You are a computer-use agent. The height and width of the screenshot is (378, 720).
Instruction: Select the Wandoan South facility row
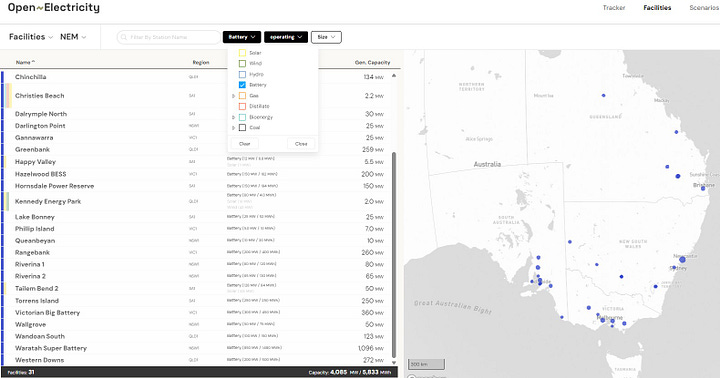click(197, 337)
